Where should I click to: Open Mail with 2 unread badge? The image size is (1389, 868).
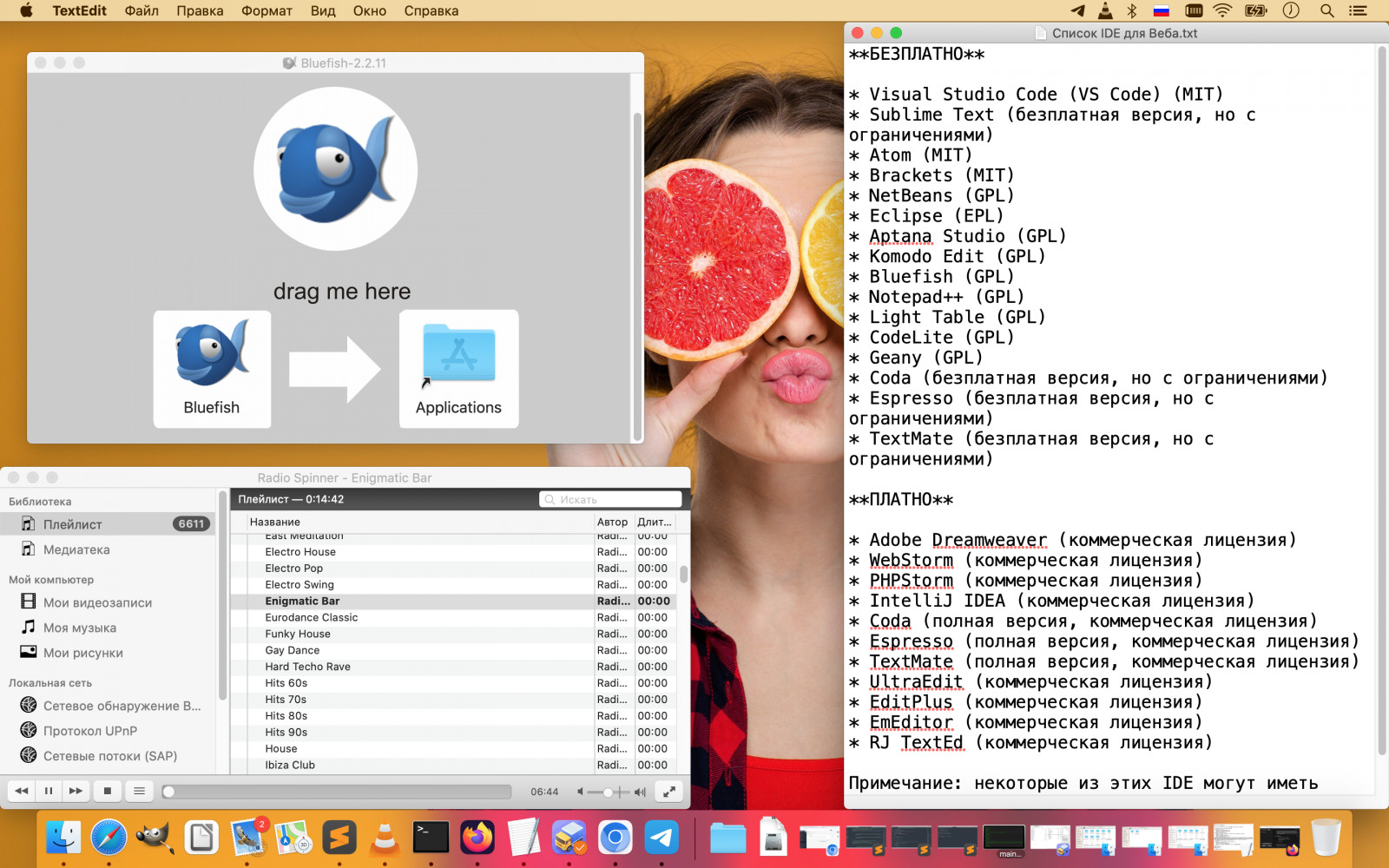(247, 838)
